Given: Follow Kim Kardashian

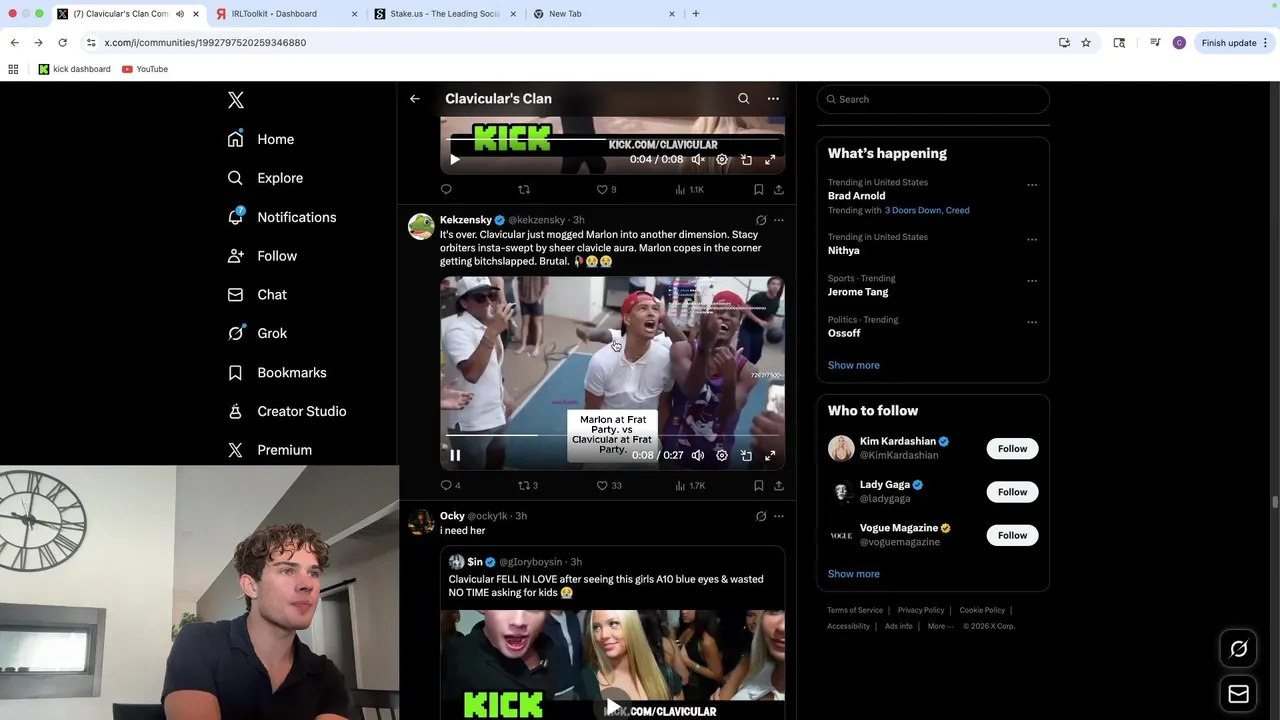Looking at the screenshot, I should coord(1012,448).
